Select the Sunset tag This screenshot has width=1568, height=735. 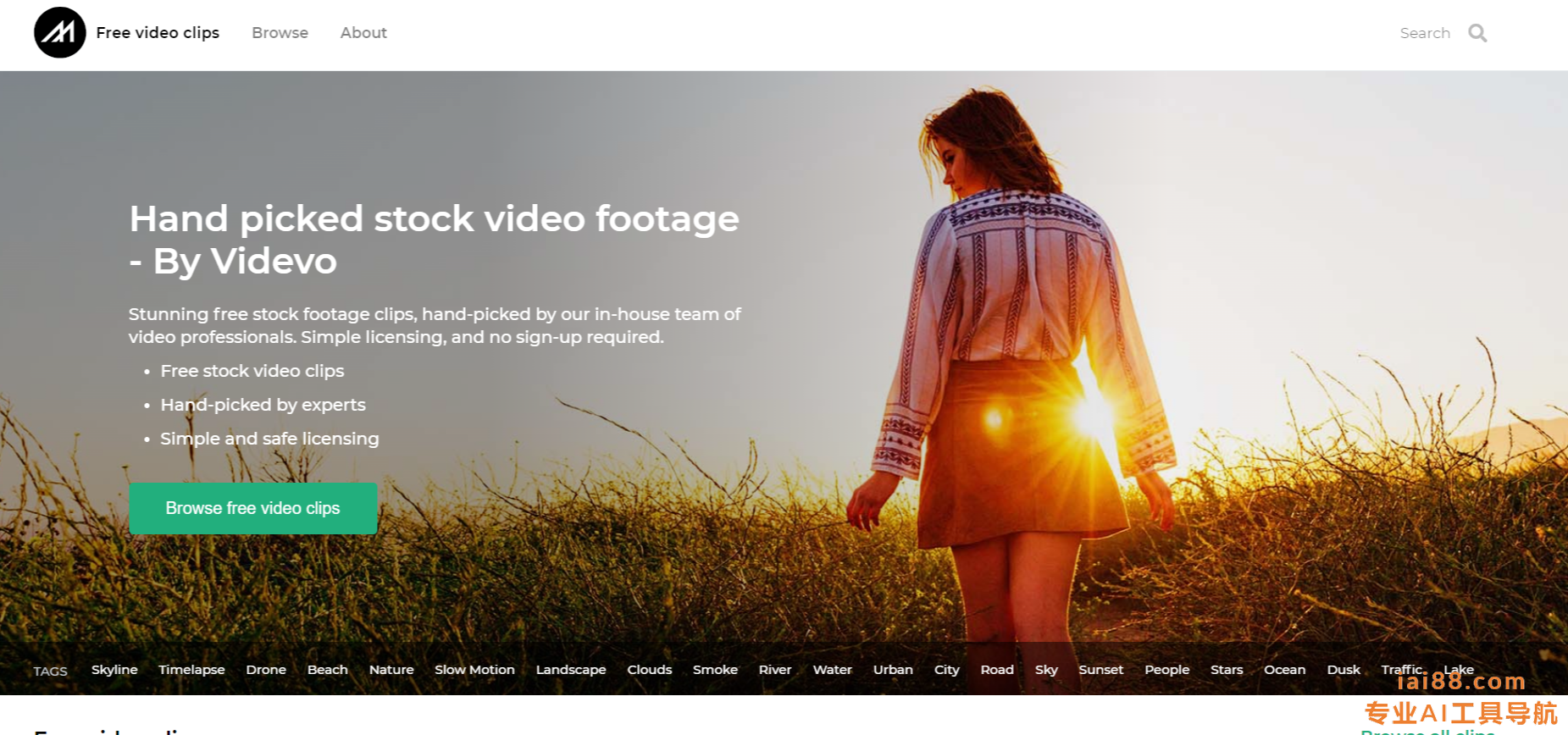(x=1100, y=669)
